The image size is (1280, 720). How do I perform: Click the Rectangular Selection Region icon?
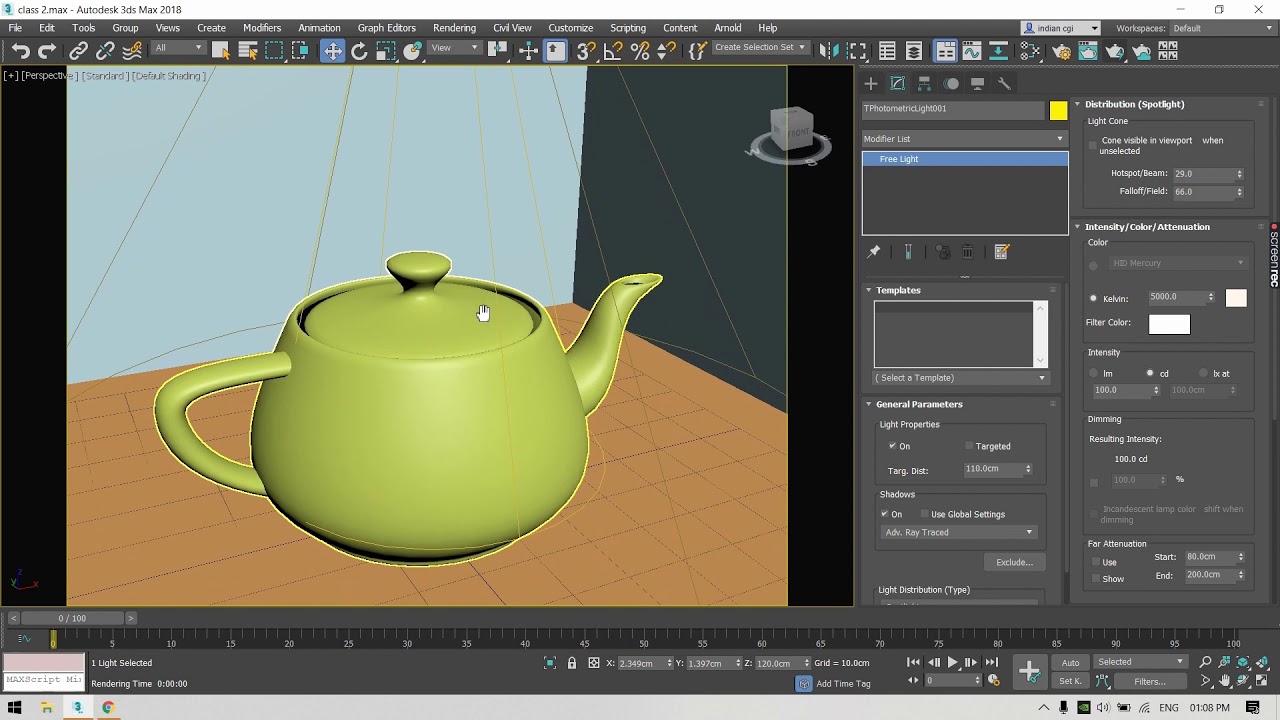click(x=274, y=51)
